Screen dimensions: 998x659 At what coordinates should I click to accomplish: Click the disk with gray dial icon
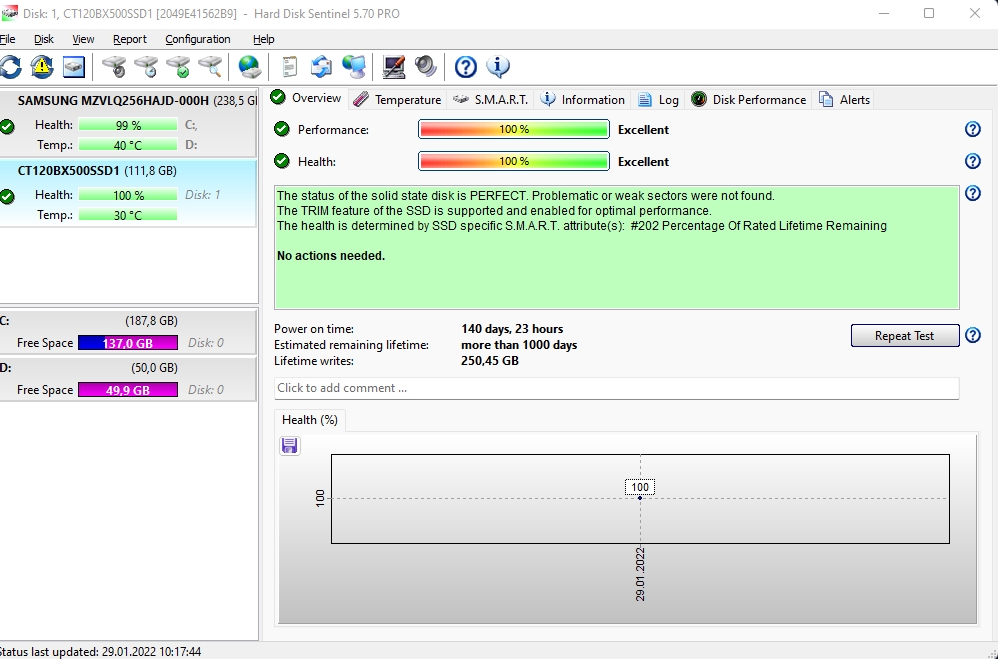(x=115, y=66)
